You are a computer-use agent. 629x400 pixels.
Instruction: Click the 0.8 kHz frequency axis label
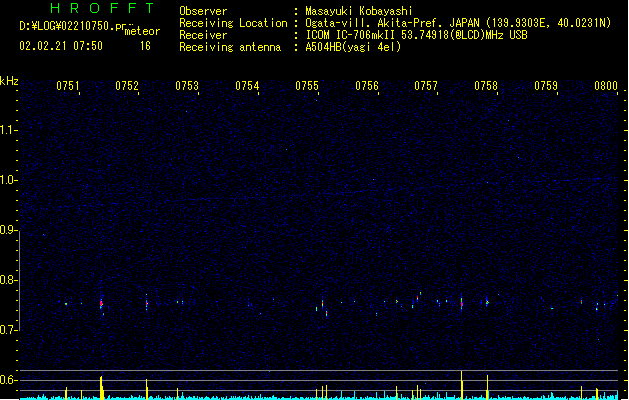click(x=7, y=280)
